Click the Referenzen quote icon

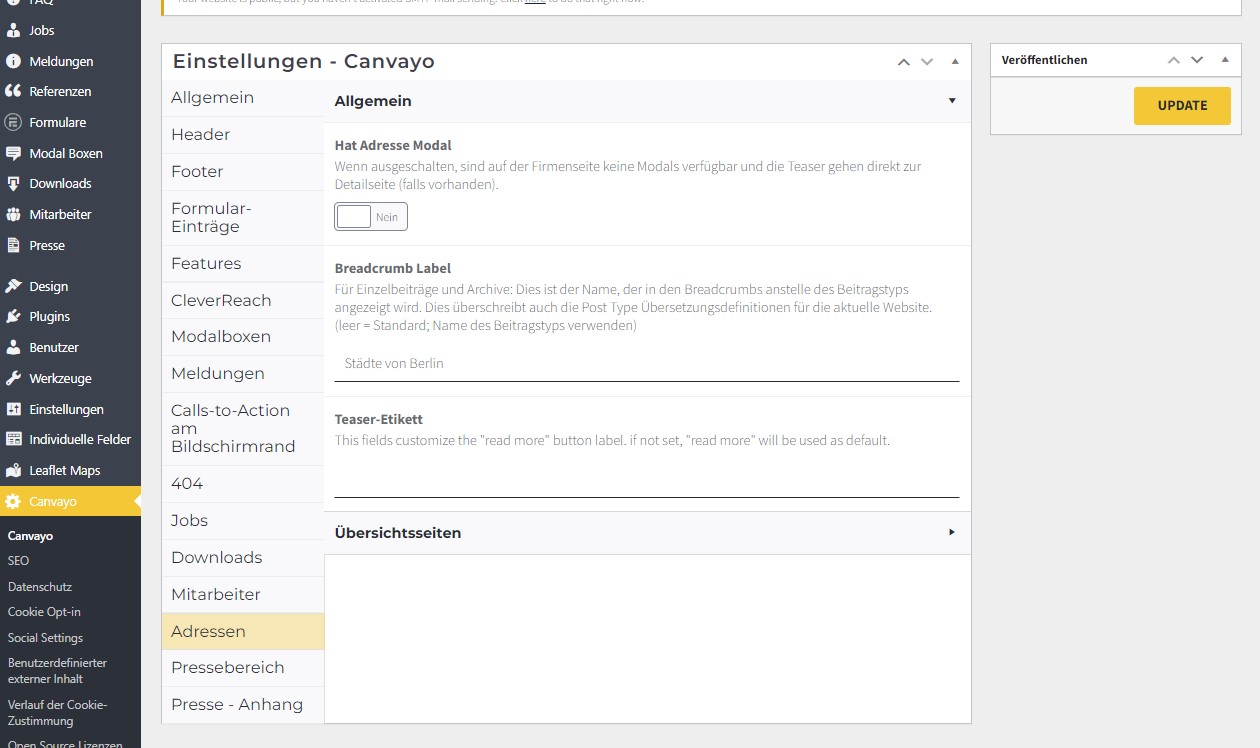tap(13, 92)
